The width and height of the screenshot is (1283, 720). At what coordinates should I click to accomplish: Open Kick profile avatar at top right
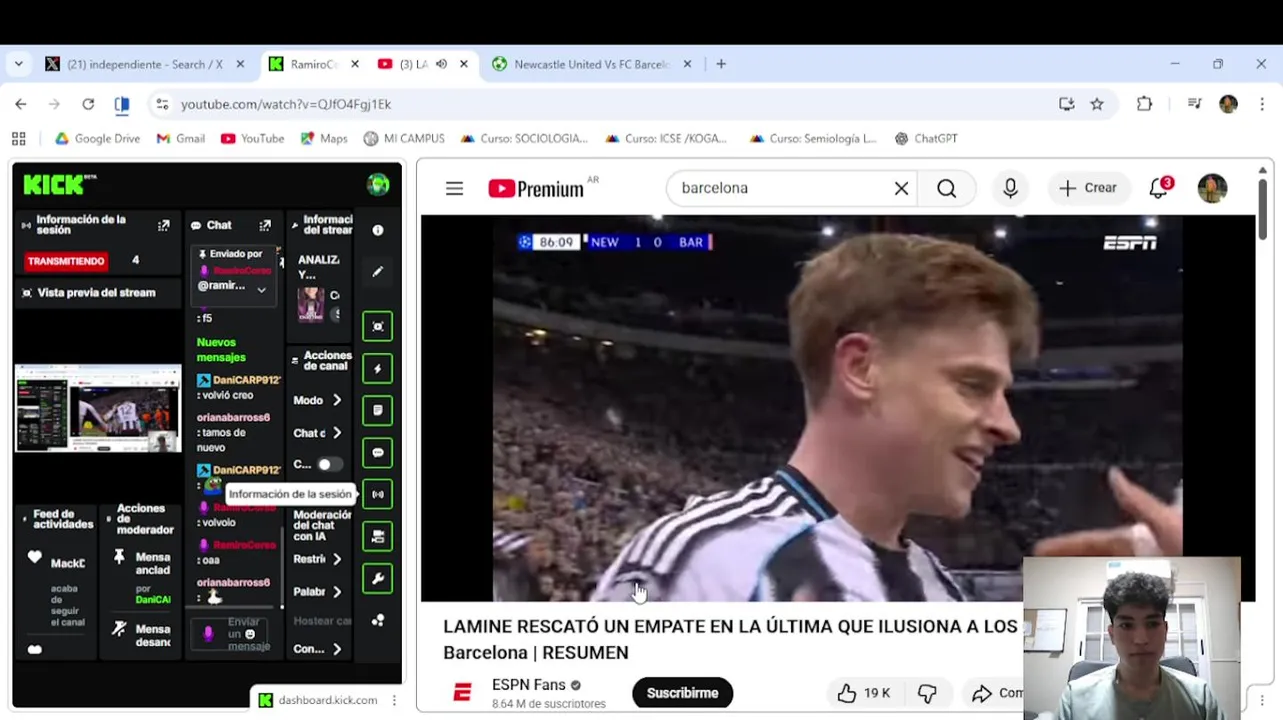378,184
